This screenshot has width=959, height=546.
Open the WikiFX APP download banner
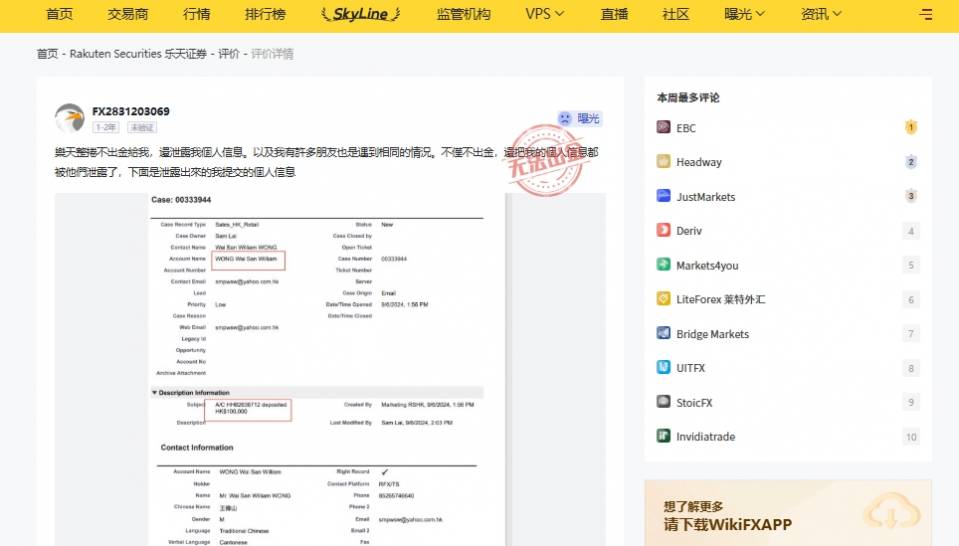pyautogui.click(x=788, y=513)
